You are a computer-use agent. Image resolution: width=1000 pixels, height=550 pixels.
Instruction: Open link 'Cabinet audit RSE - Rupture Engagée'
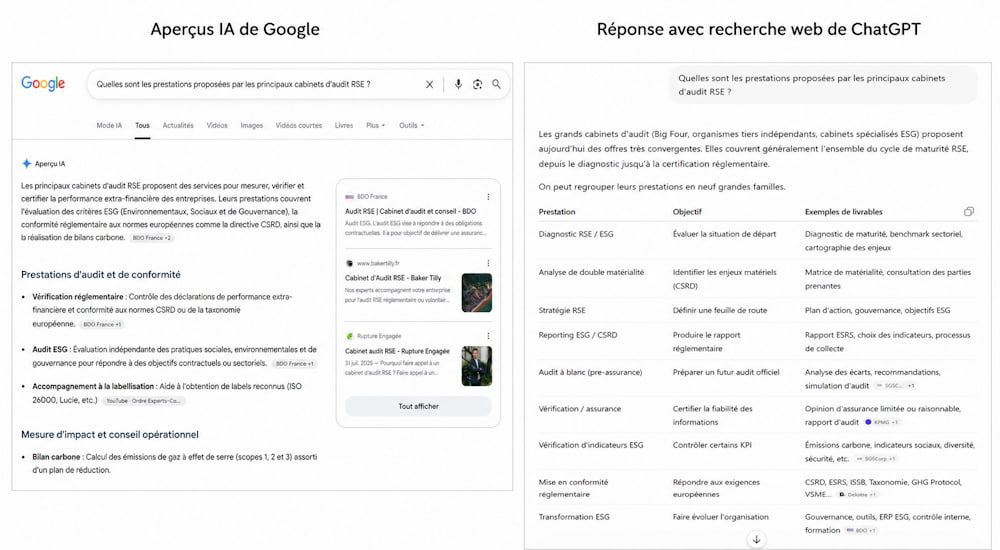click(397, 351)
